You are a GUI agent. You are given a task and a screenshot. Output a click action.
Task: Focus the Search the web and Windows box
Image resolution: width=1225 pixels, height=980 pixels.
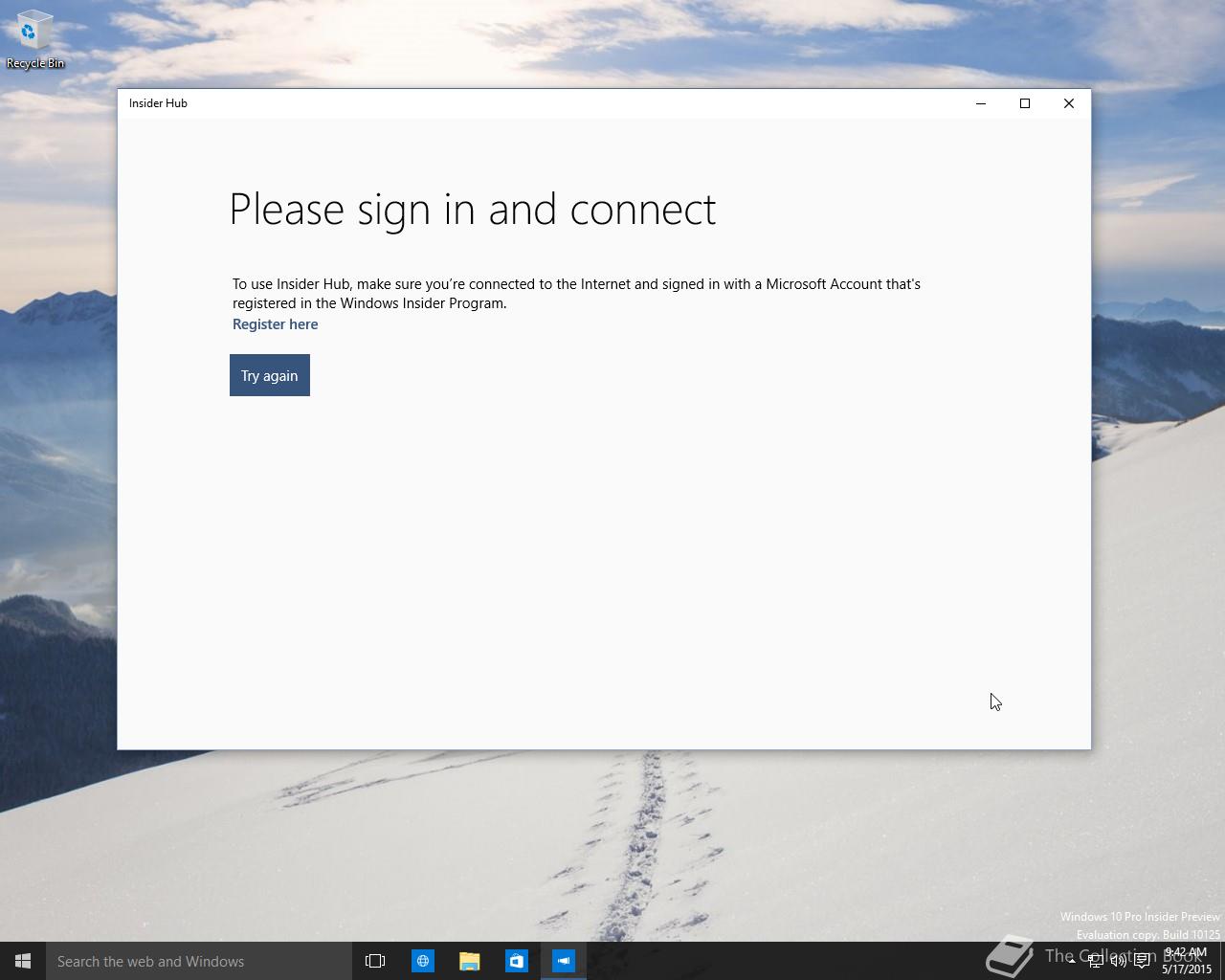coord(199,961)
